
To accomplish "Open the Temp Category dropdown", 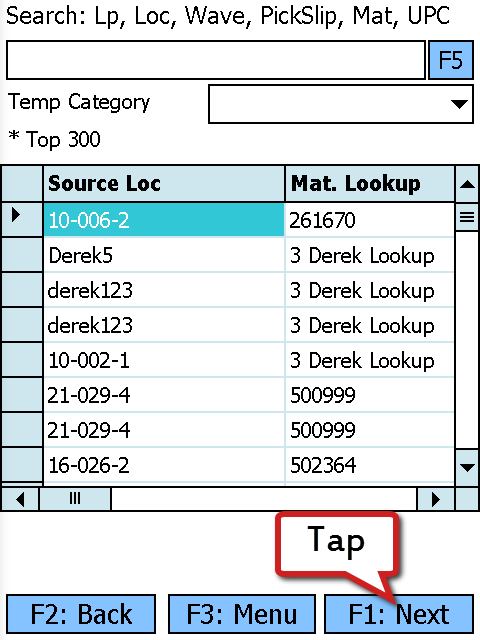I will point(341,104).
